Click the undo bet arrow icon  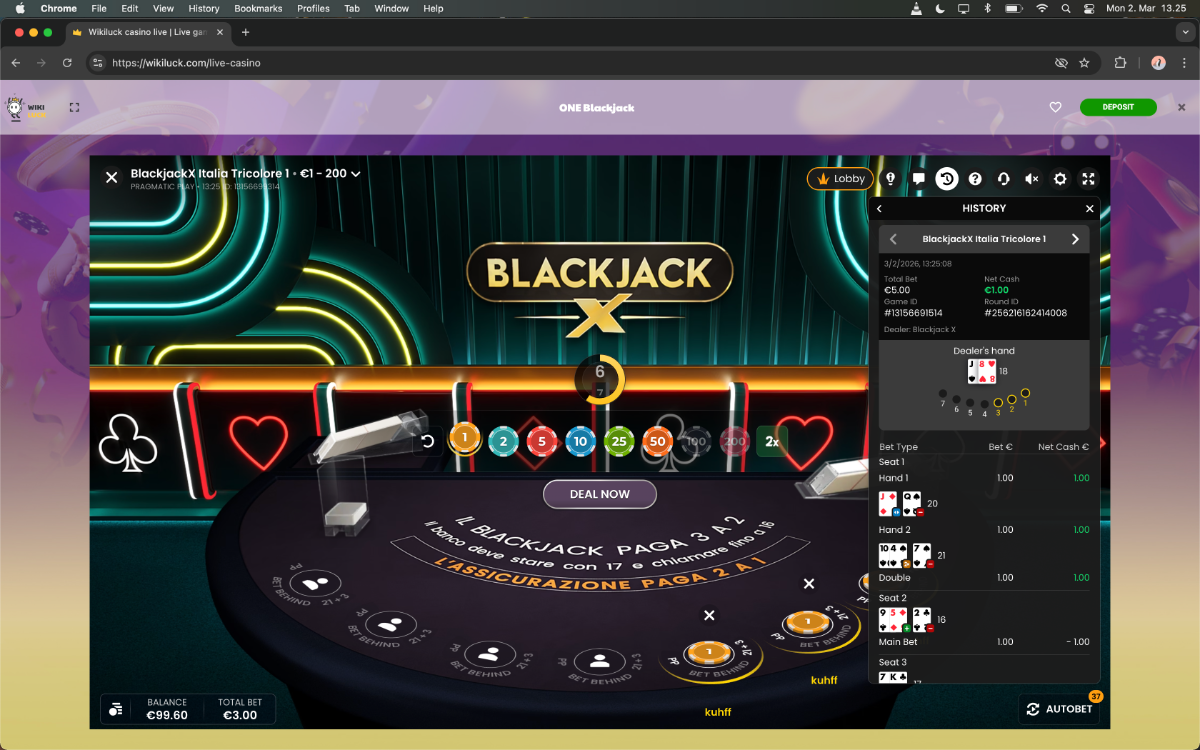(428, 441)
